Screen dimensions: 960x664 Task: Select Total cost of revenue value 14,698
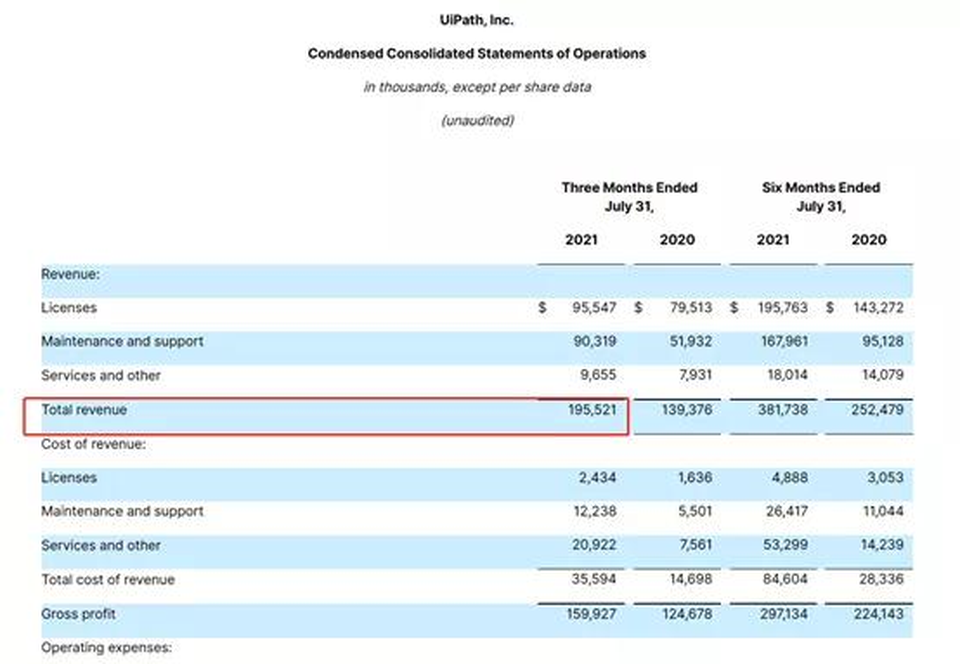691,579
